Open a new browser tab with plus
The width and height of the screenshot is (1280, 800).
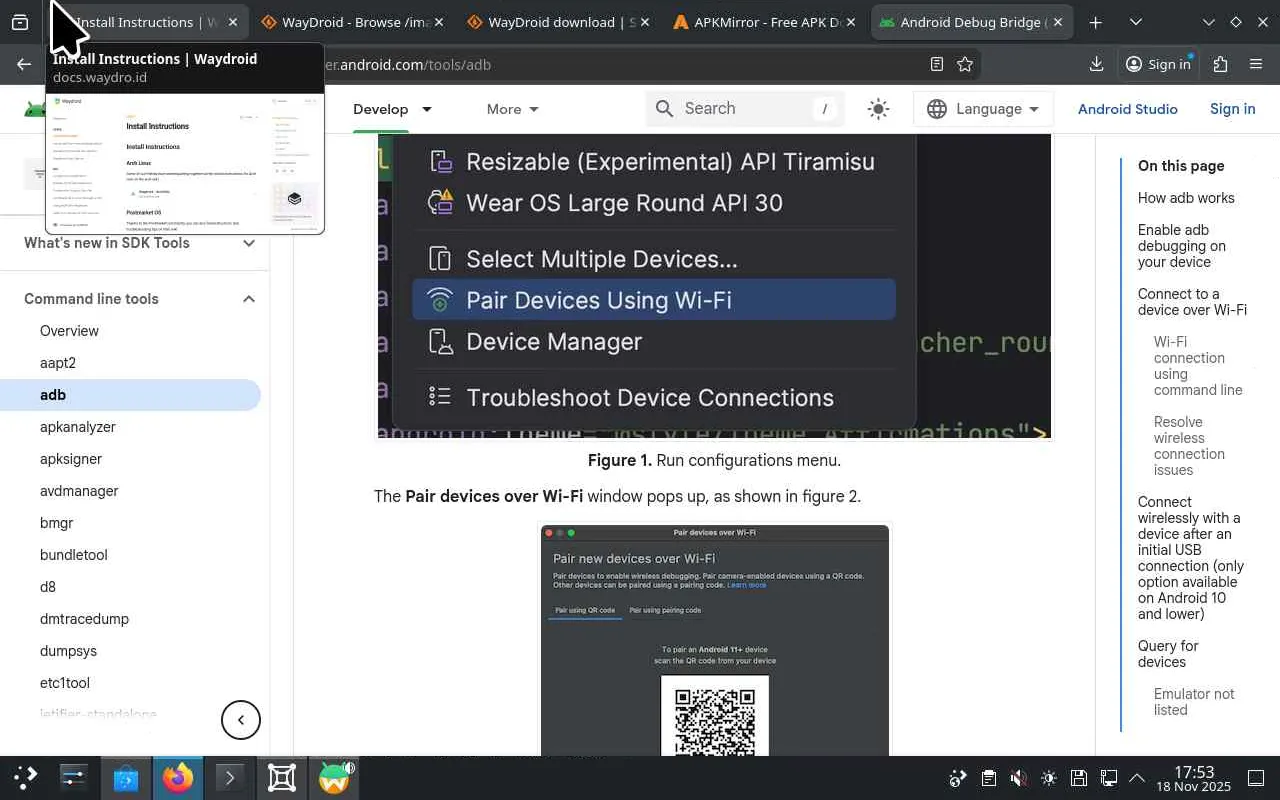[x=1096, y=22]
